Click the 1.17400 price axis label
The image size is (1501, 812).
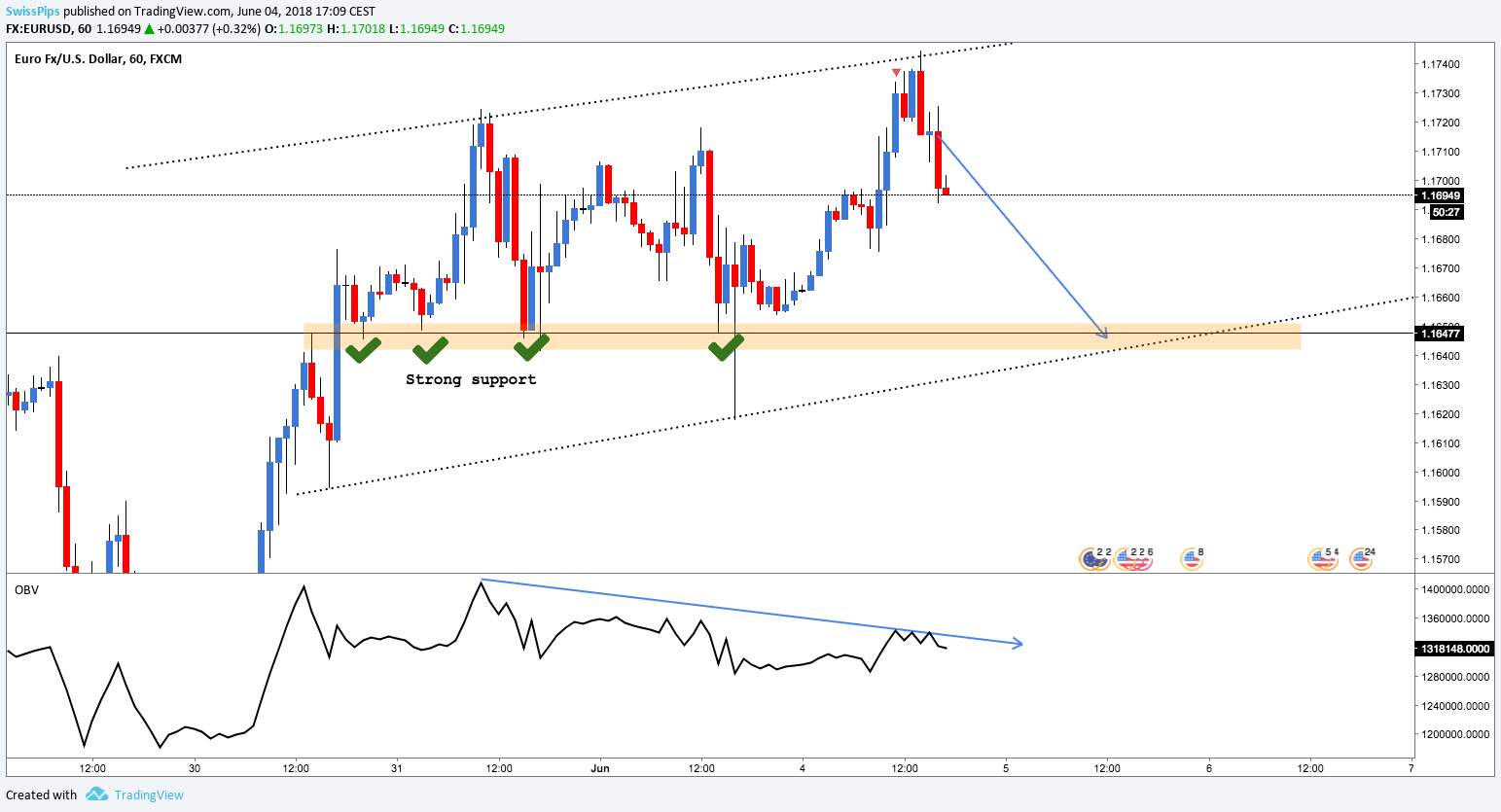click(1441, 64)
